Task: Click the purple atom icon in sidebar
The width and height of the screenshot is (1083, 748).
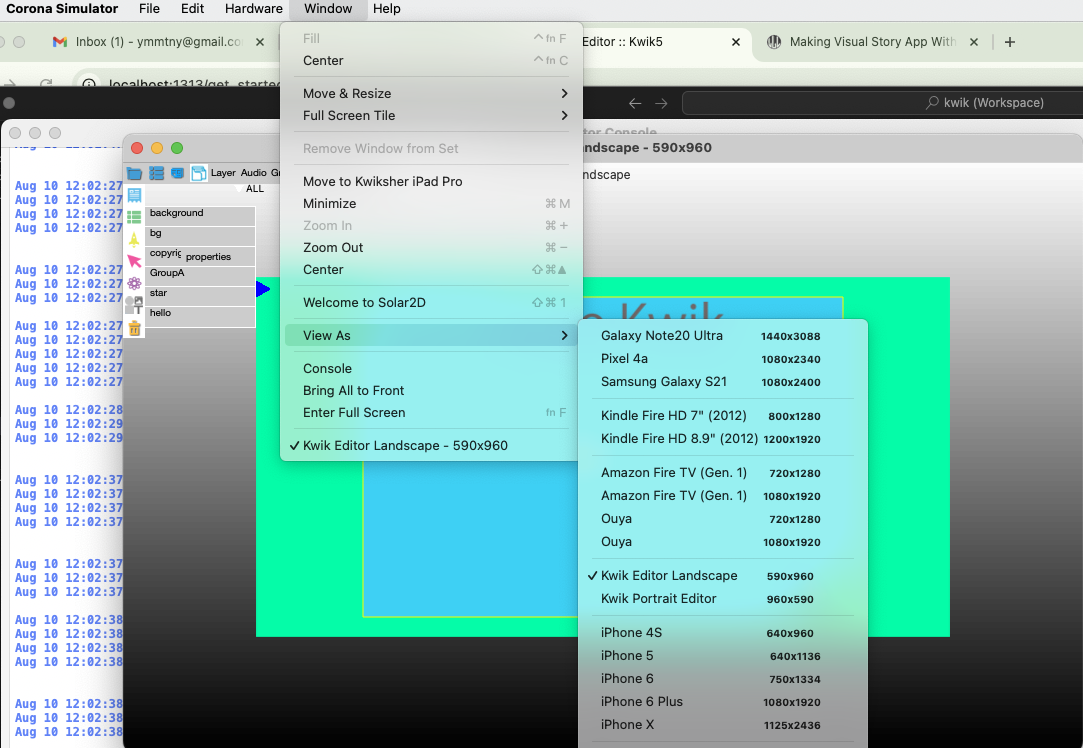Action: (x=135, y=283)
